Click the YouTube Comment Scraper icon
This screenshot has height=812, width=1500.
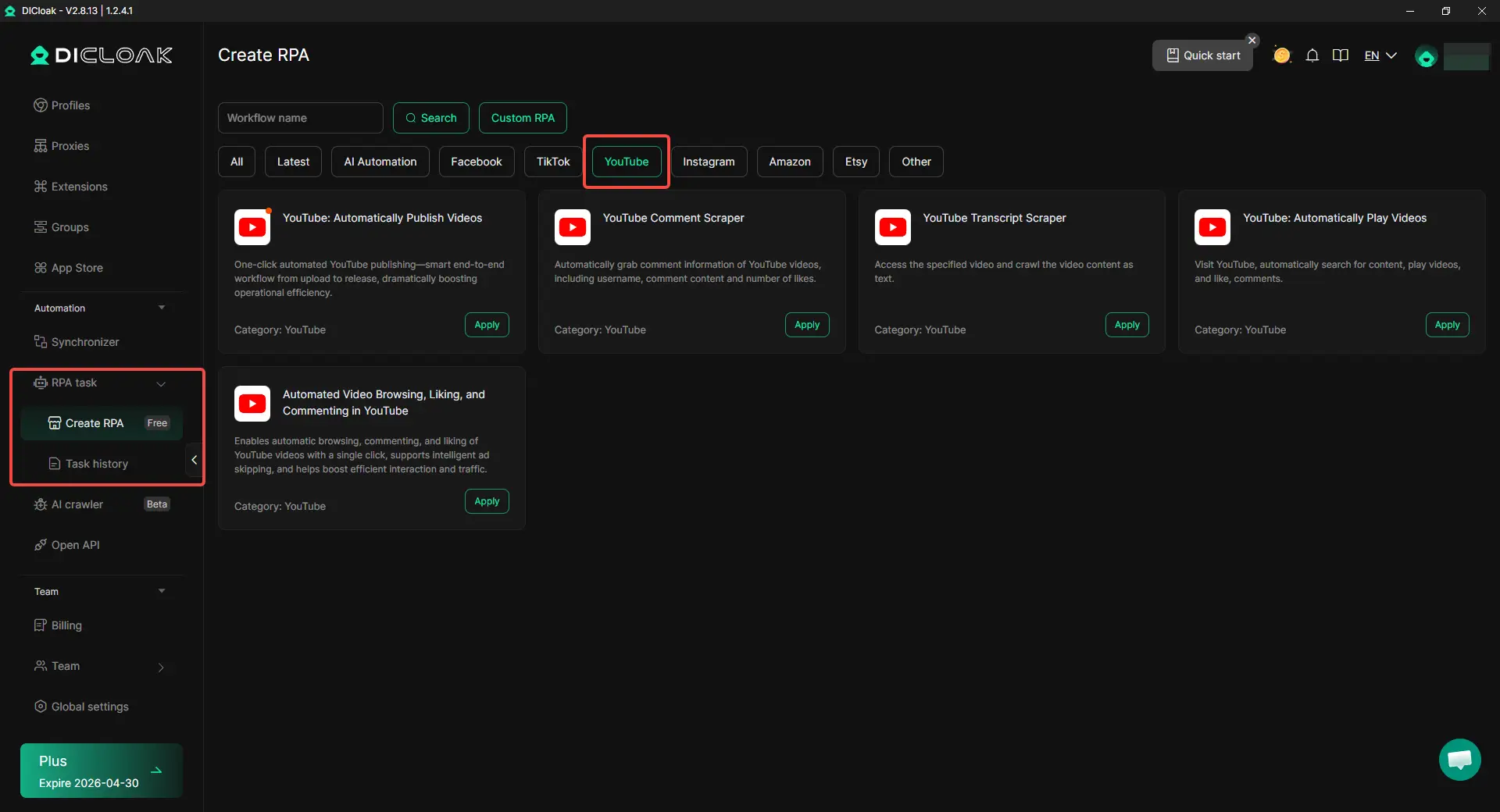pos(573,227)
